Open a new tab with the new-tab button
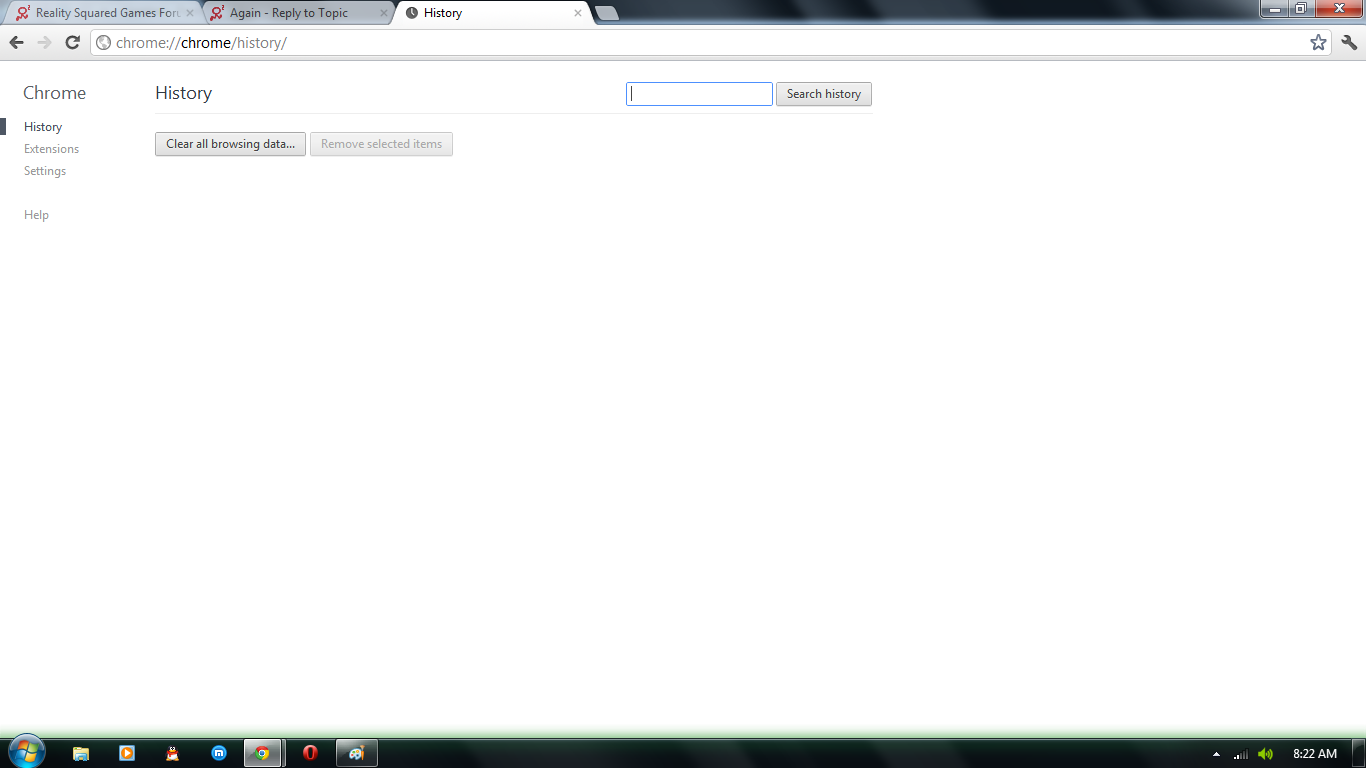This screenshot has width=1366, height=768. 606,13
